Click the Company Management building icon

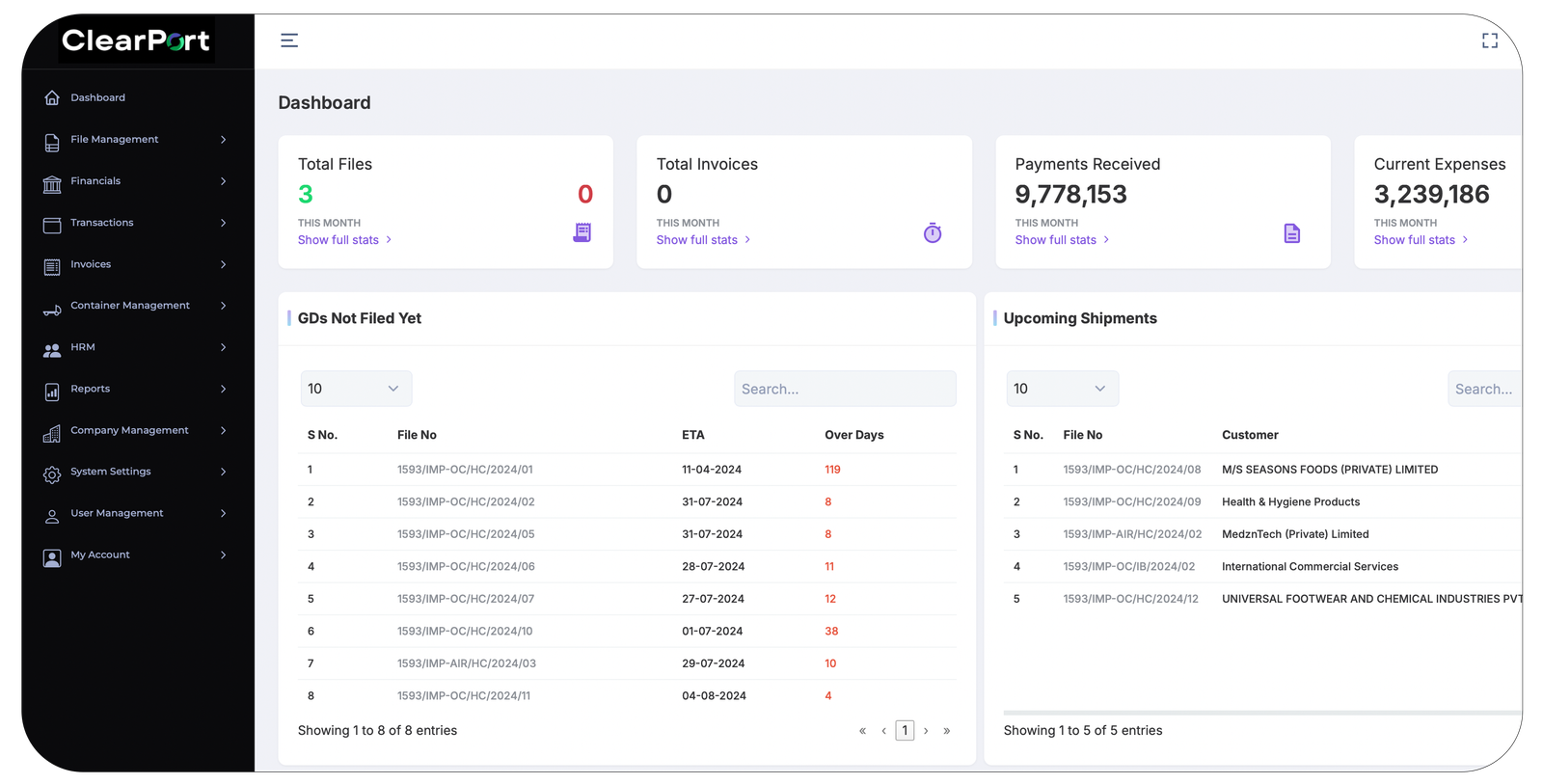point(52,434)
